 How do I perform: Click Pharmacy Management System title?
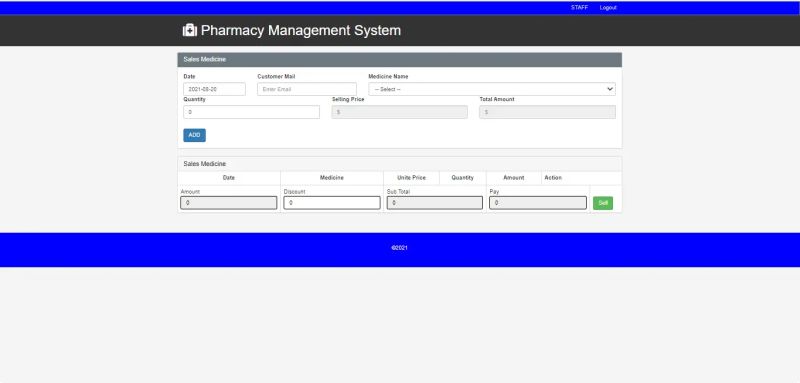301,31
